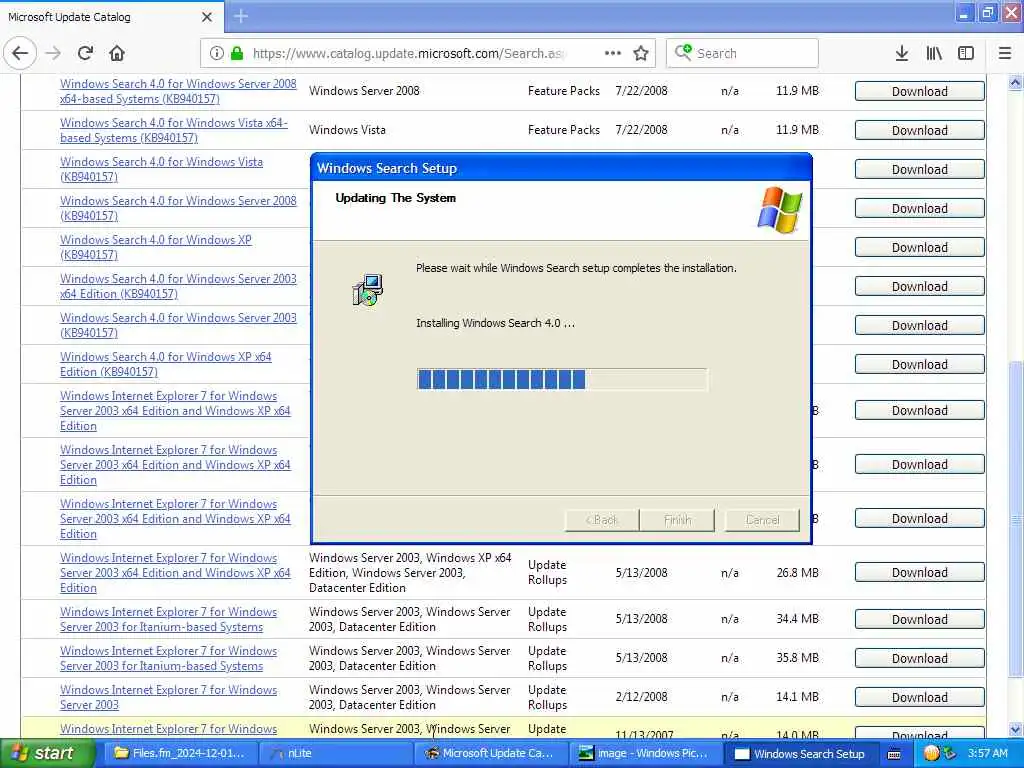Viewport: 1024px width, 768px height.
Task: Switch to nLite taskbar item
Action: tap(337, 753)
